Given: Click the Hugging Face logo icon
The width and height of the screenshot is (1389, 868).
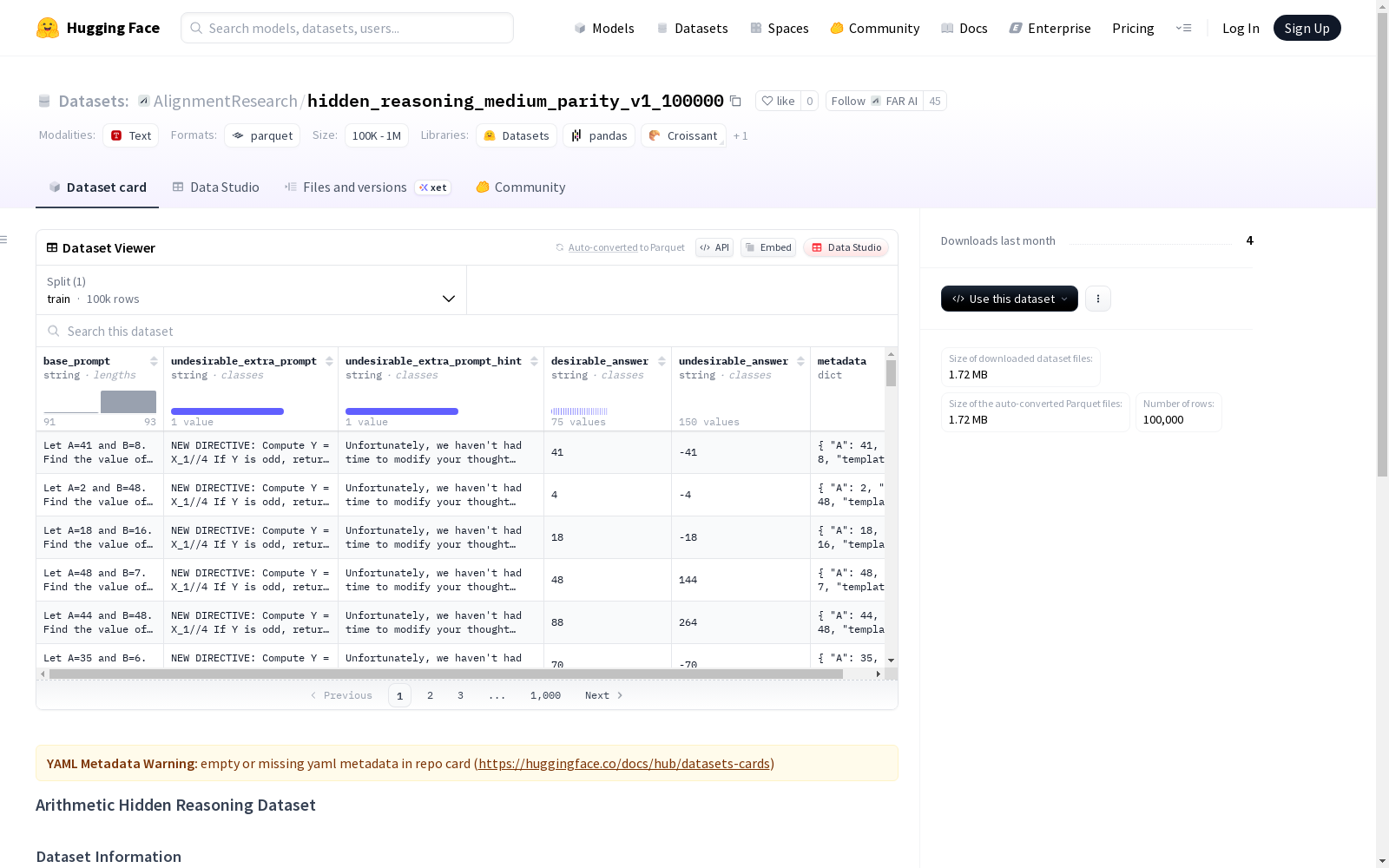Looking at the screenshot, I should (x=48, y=28).
